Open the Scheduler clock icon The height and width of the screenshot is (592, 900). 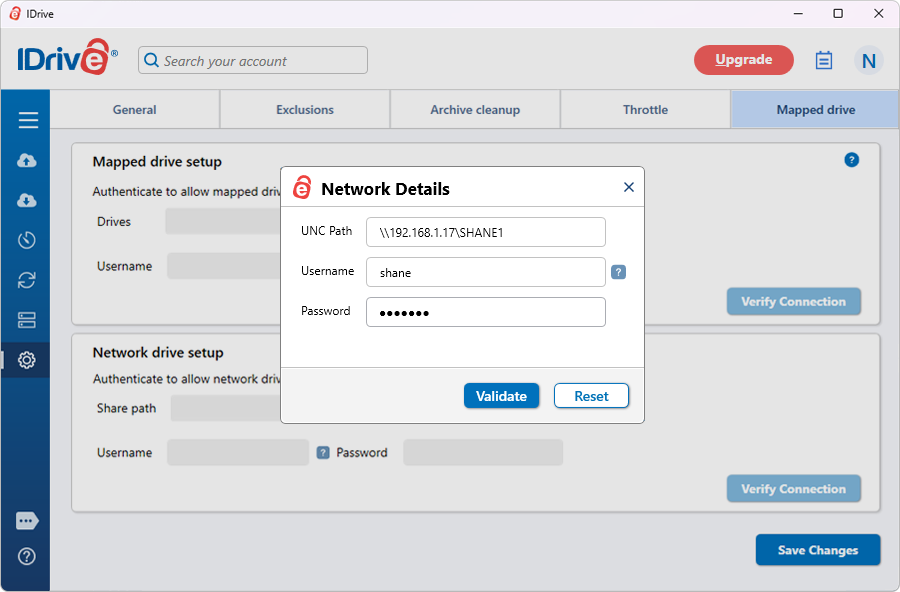[x=28, y=240]
